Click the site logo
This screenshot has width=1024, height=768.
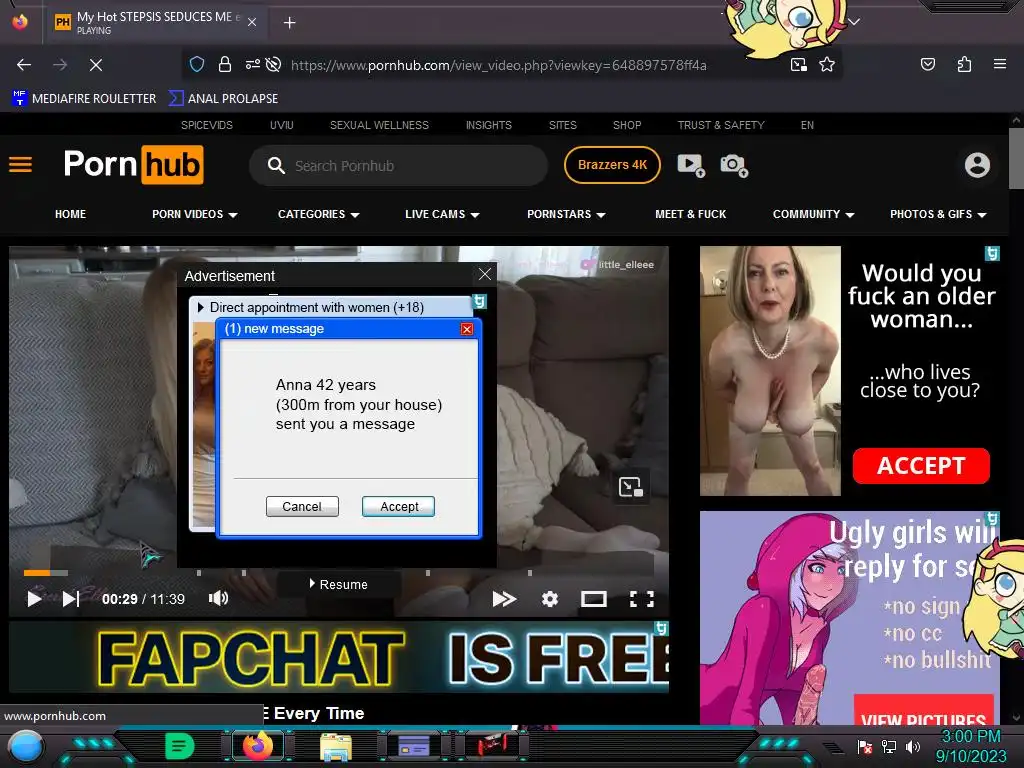click(x=133, y=165)
